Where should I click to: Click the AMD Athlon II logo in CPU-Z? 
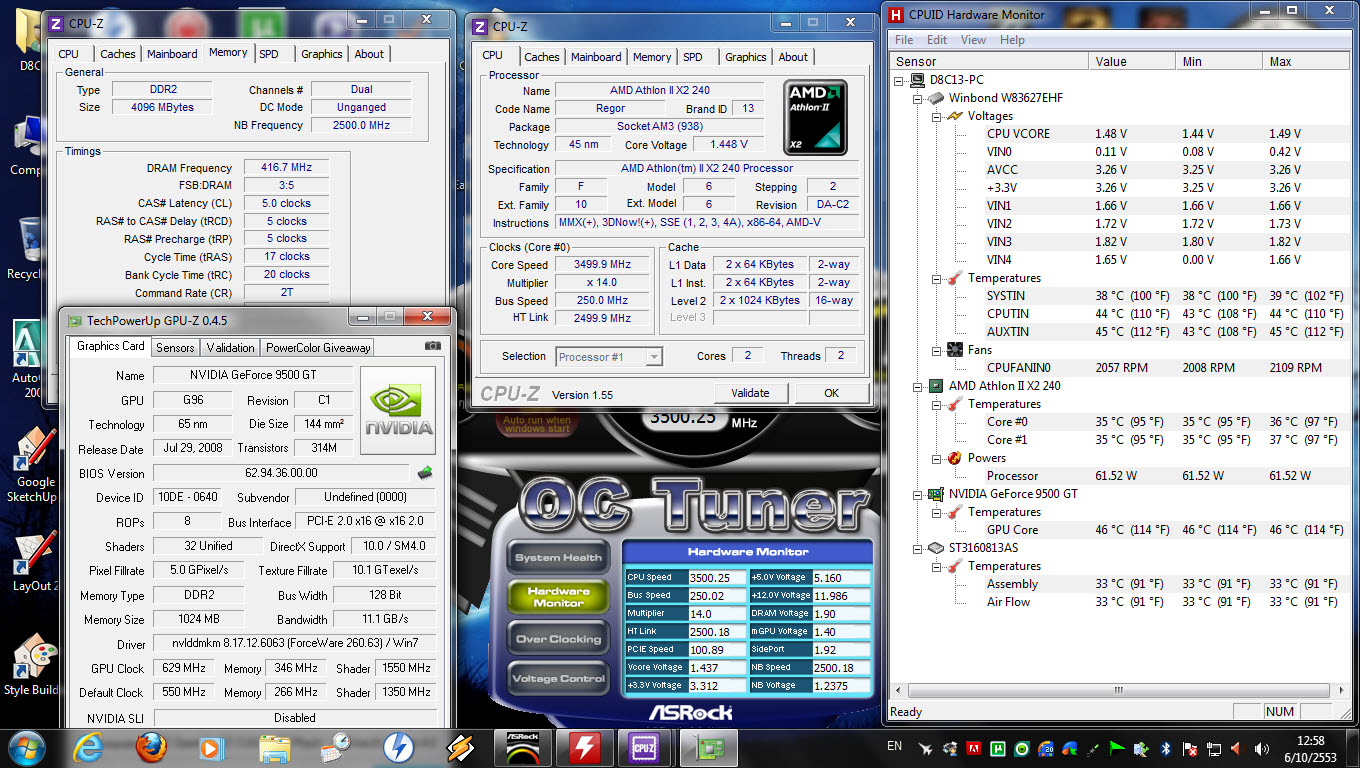(x=815, y=117)
